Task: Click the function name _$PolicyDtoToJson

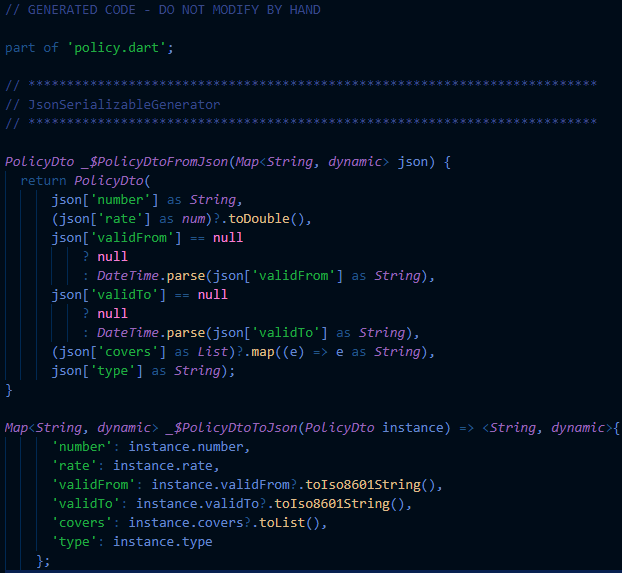Action: click(x=231, y=428)
